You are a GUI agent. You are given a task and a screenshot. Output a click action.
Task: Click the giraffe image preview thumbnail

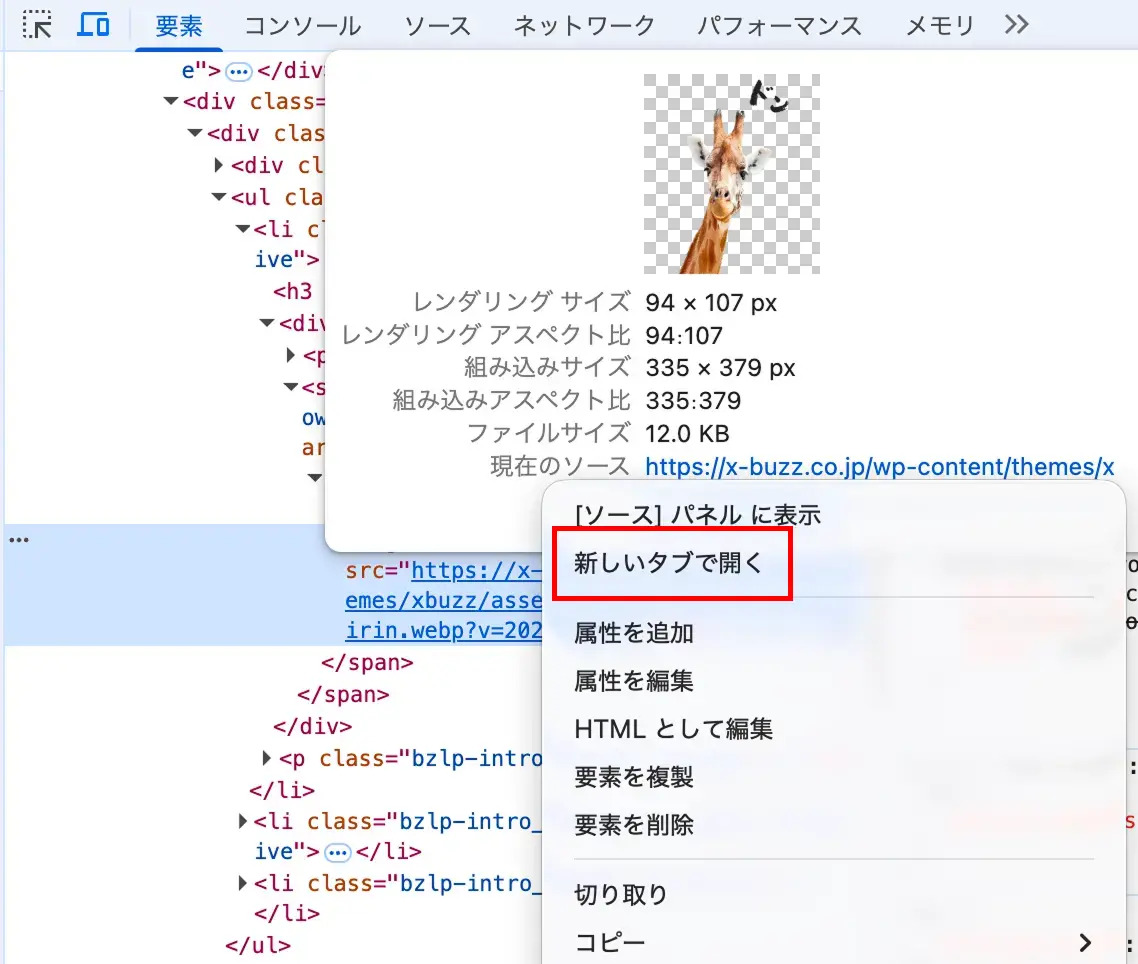[x=732, y=173]
